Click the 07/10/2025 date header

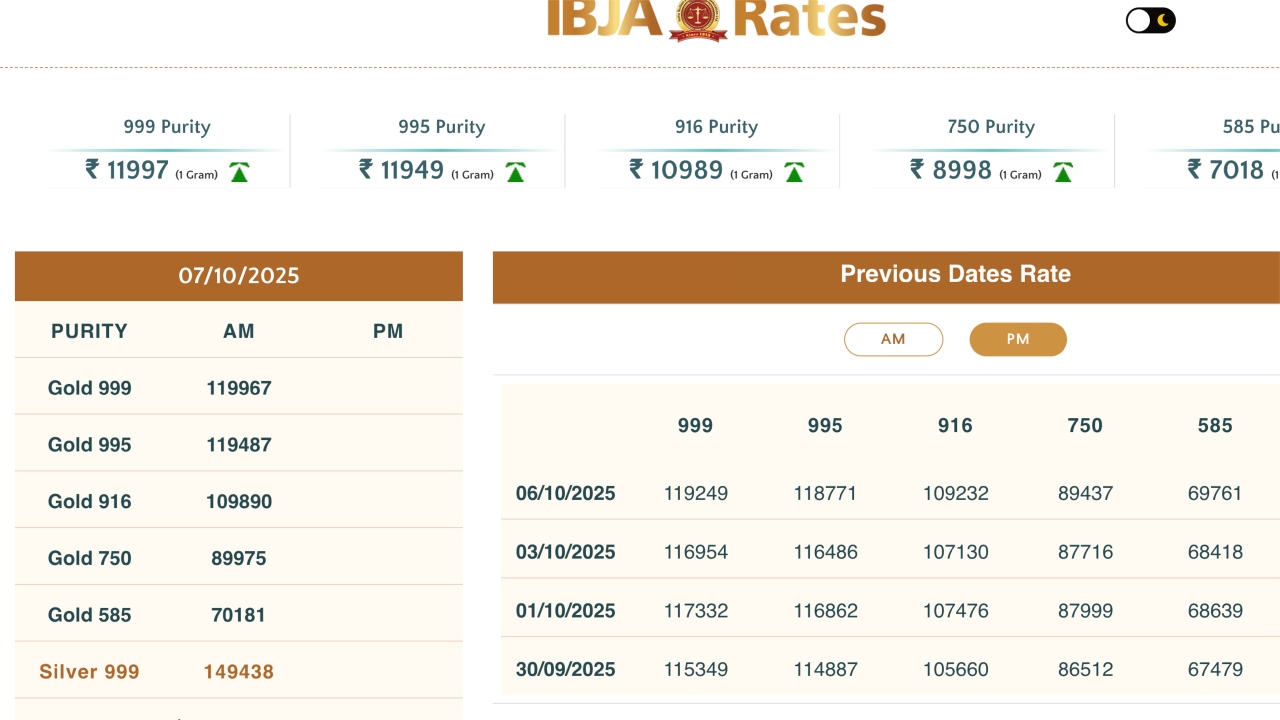(239, 276)
